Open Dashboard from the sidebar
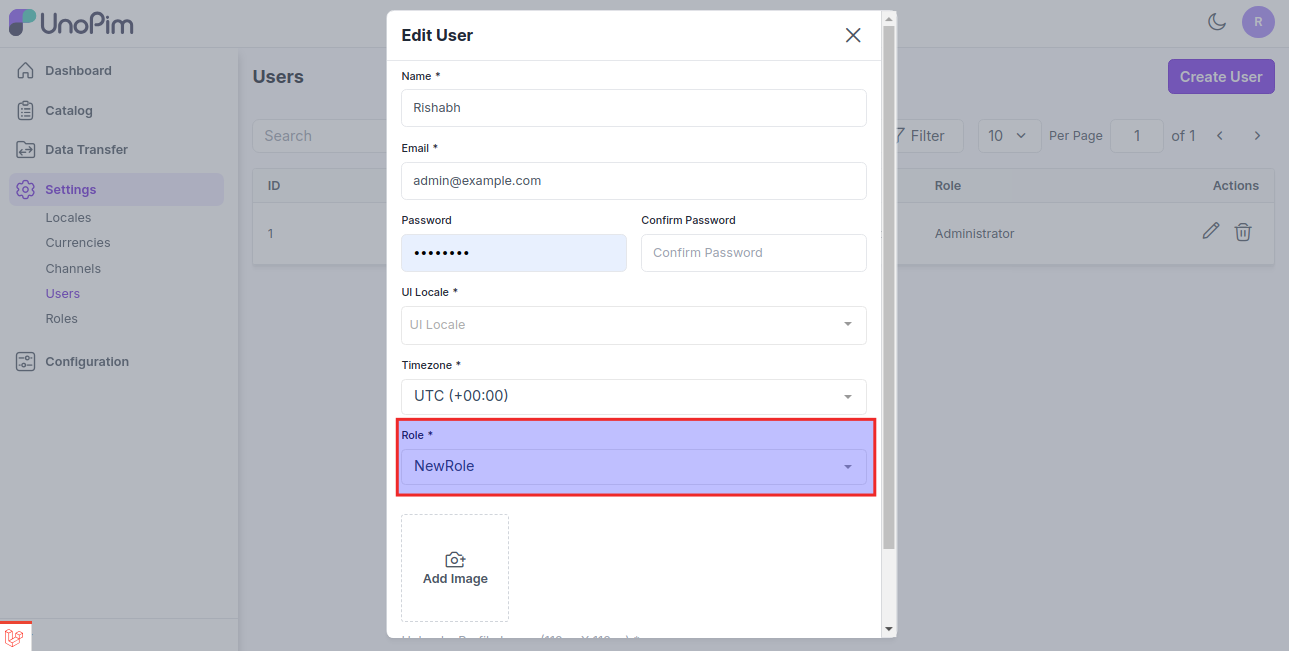Viewport: 1289px width, 651px height. 78,71
